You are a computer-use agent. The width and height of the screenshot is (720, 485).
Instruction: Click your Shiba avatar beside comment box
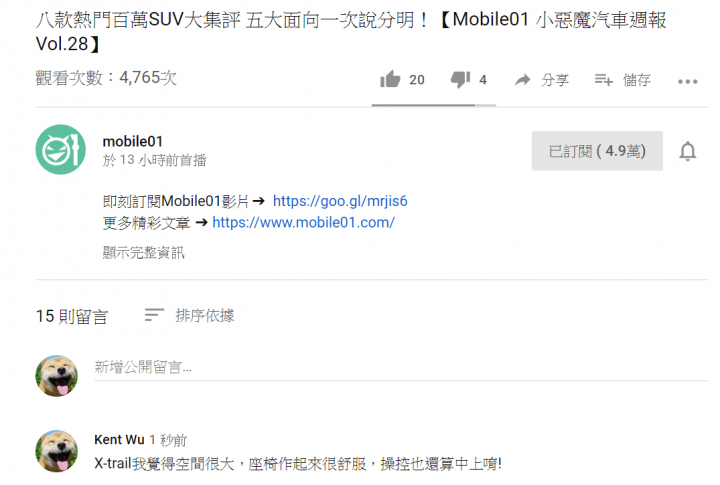pyautogui.click(x=56, y=376)
